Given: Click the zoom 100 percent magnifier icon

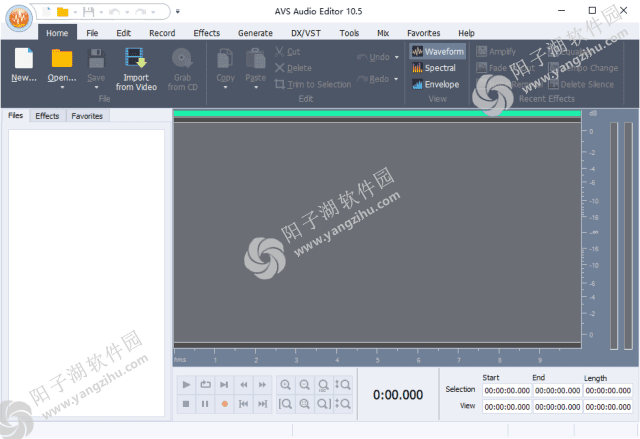Looking at the screenshot, I should pos(324,385).
